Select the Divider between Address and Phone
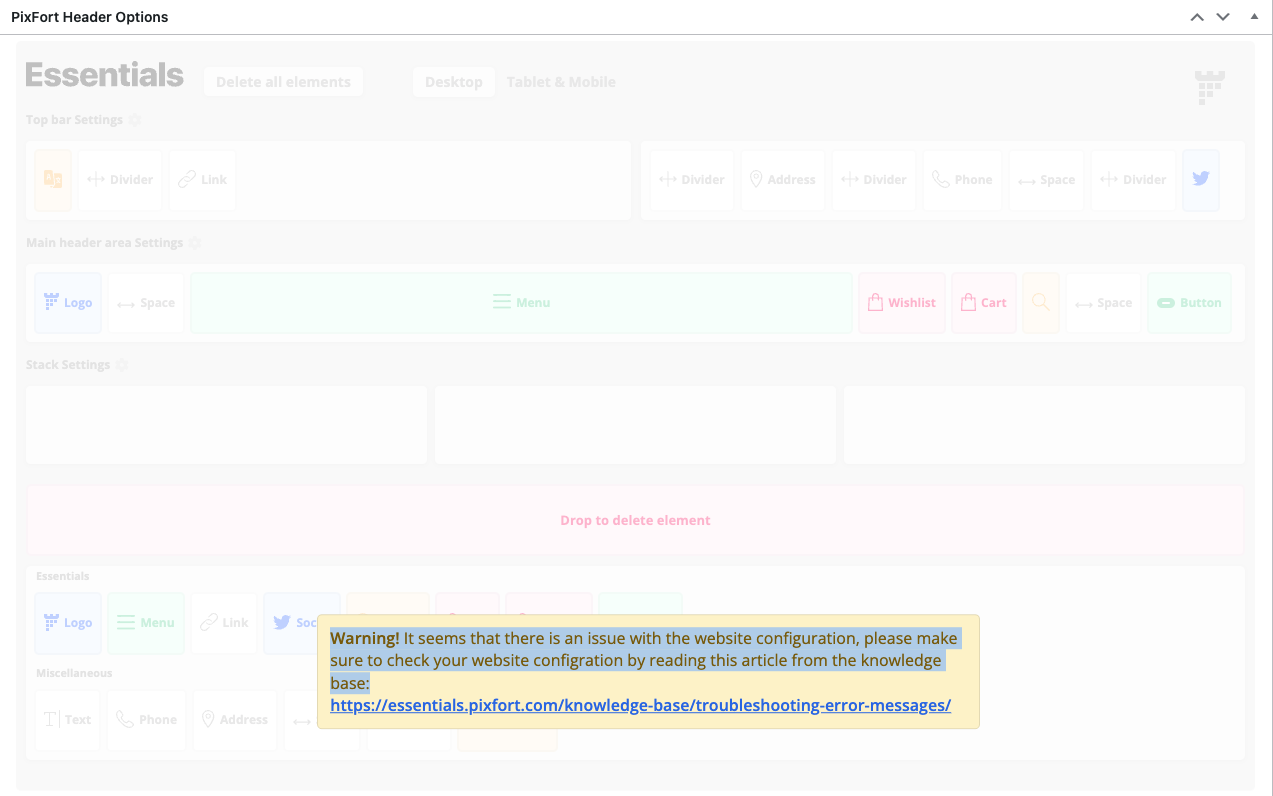Image resolution: width=1273 pixels, height=796 pixels. pyautogui.click(x=873, y=180)
